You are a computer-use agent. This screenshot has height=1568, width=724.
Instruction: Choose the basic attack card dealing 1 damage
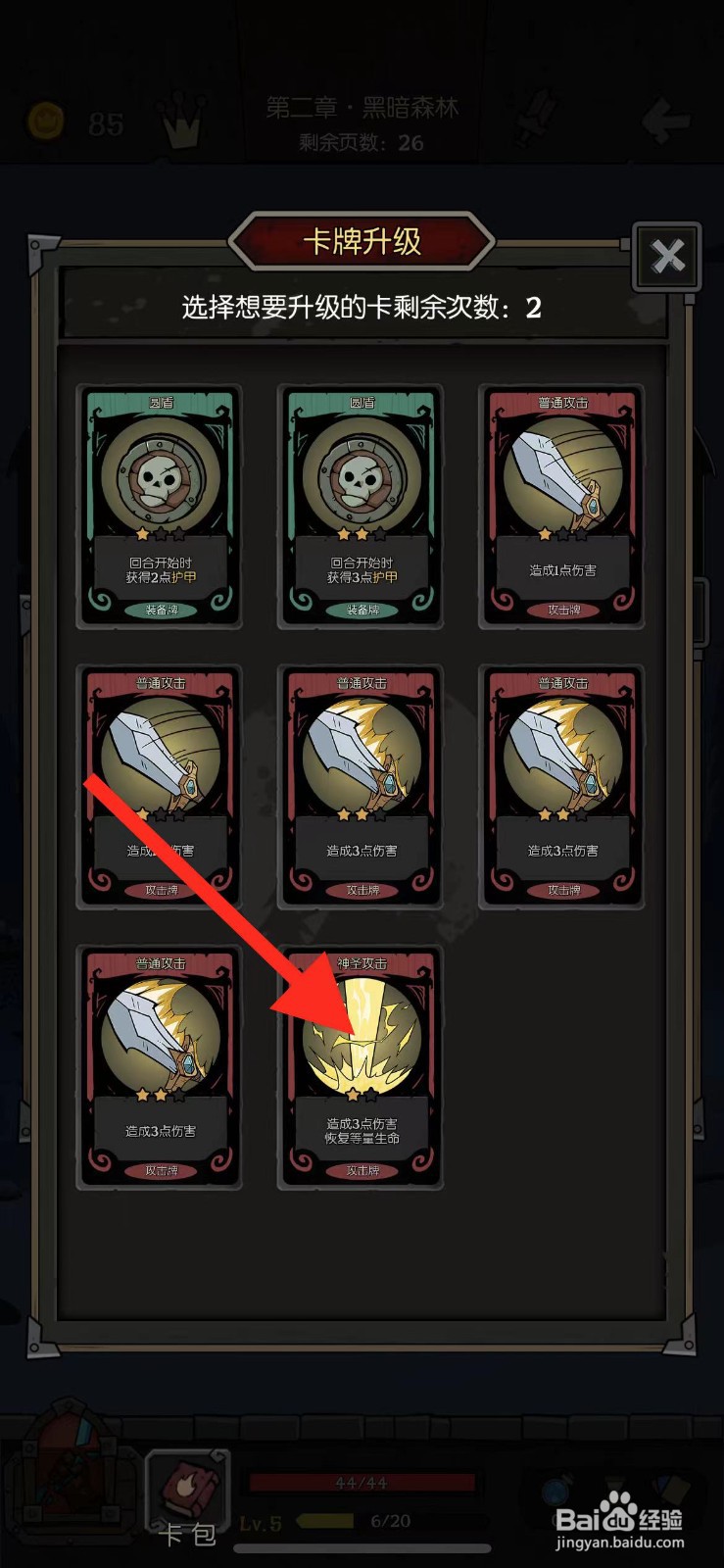coord(562,506)
